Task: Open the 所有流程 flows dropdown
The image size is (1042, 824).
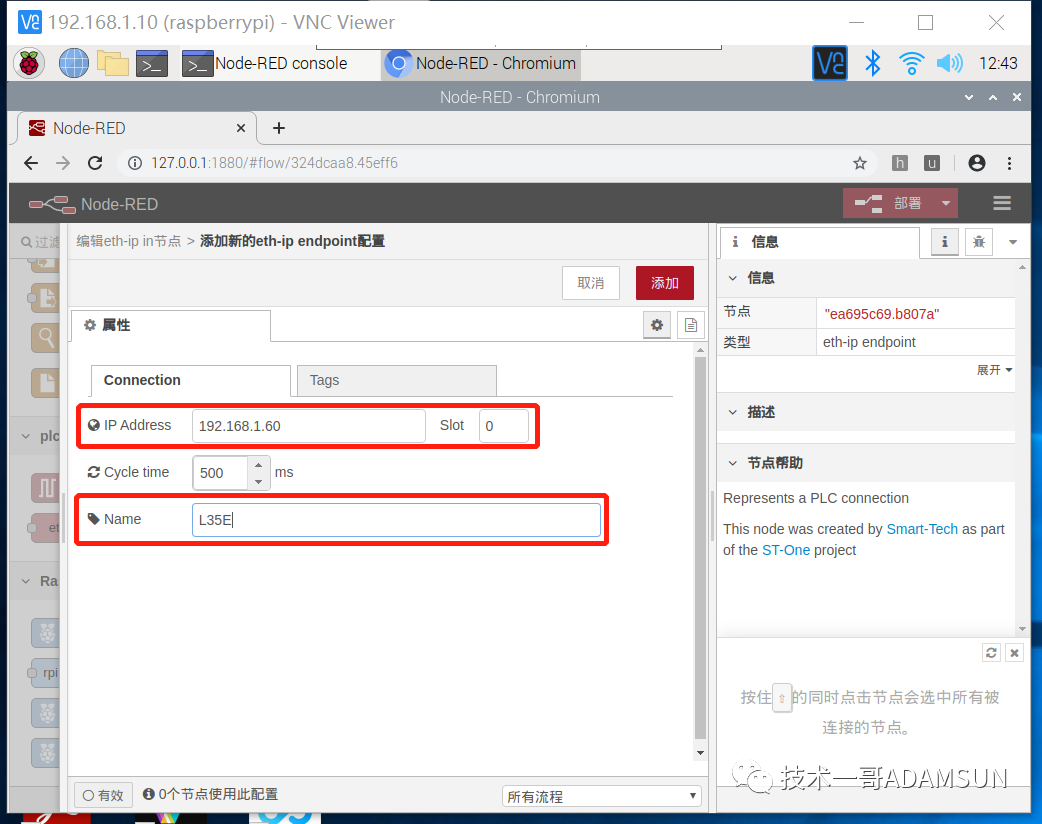Action: pos(600,794)
